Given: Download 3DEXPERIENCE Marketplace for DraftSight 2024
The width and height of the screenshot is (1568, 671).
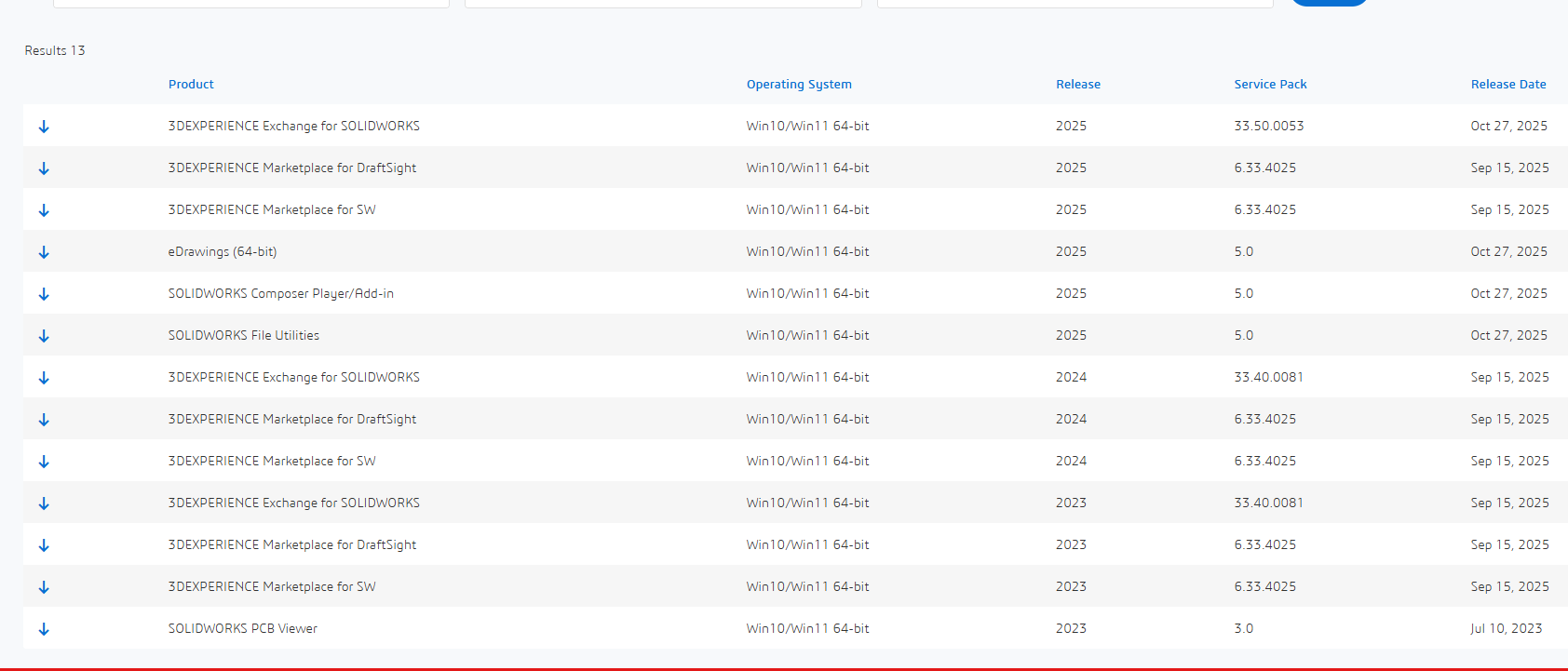Looking at the screenshot, I should pos(44,420).
